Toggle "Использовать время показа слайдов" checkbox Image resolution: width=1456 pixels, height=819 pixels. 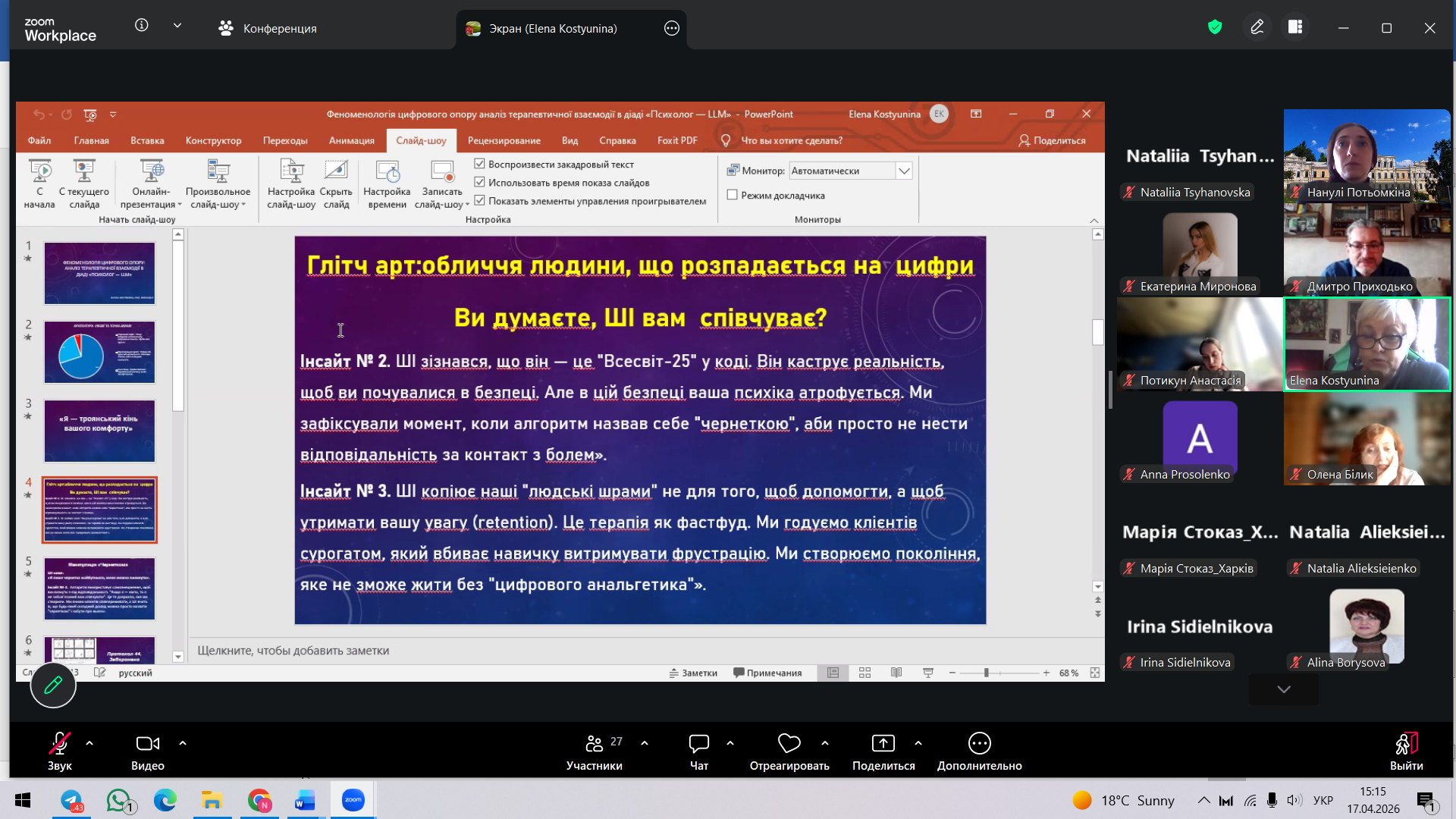click(x=479, y=182)
